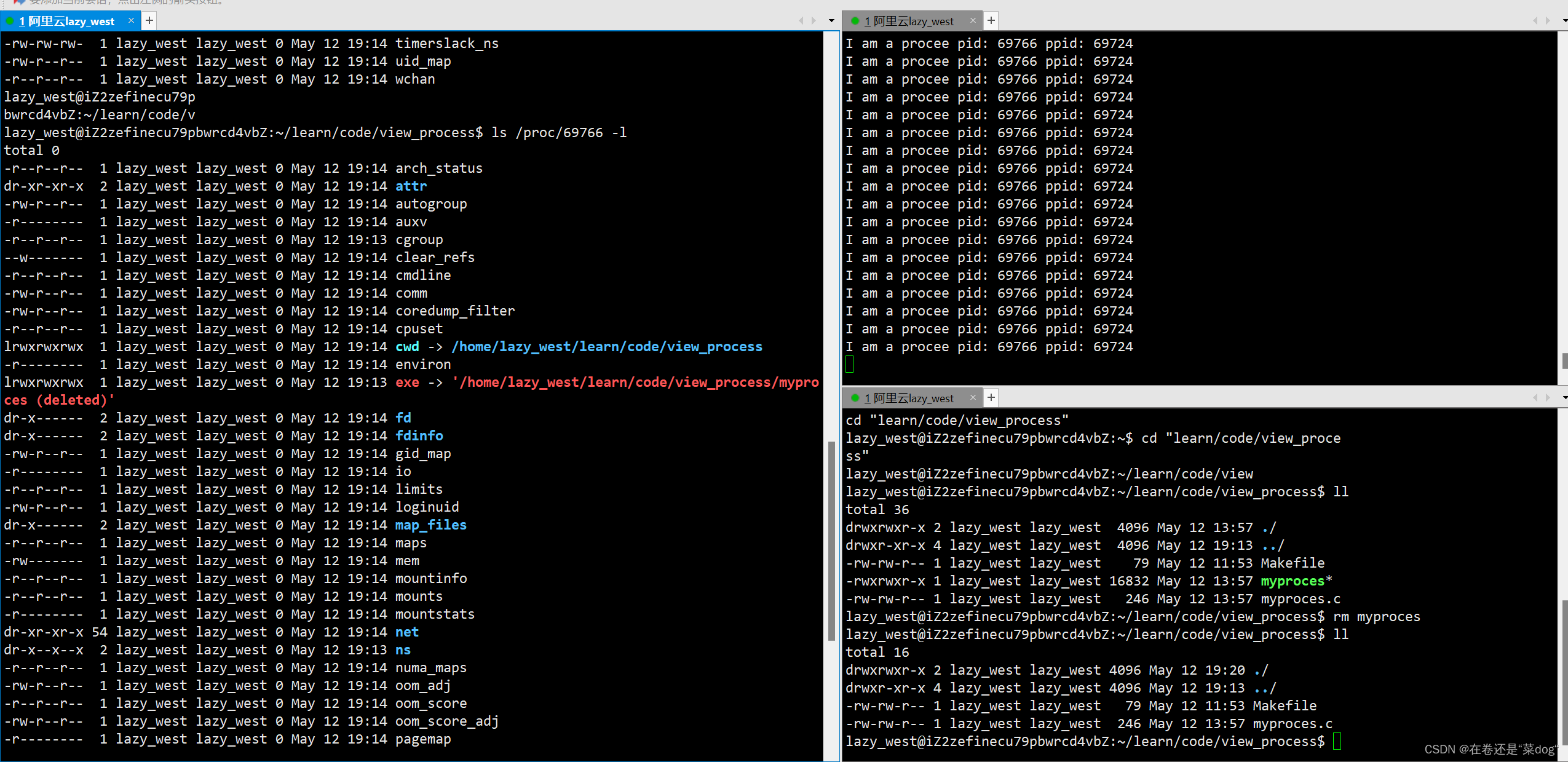
Task: Click bottom-right pane's previous-tab arrow
Action: pyautogui.click(x=1535, y=398)
